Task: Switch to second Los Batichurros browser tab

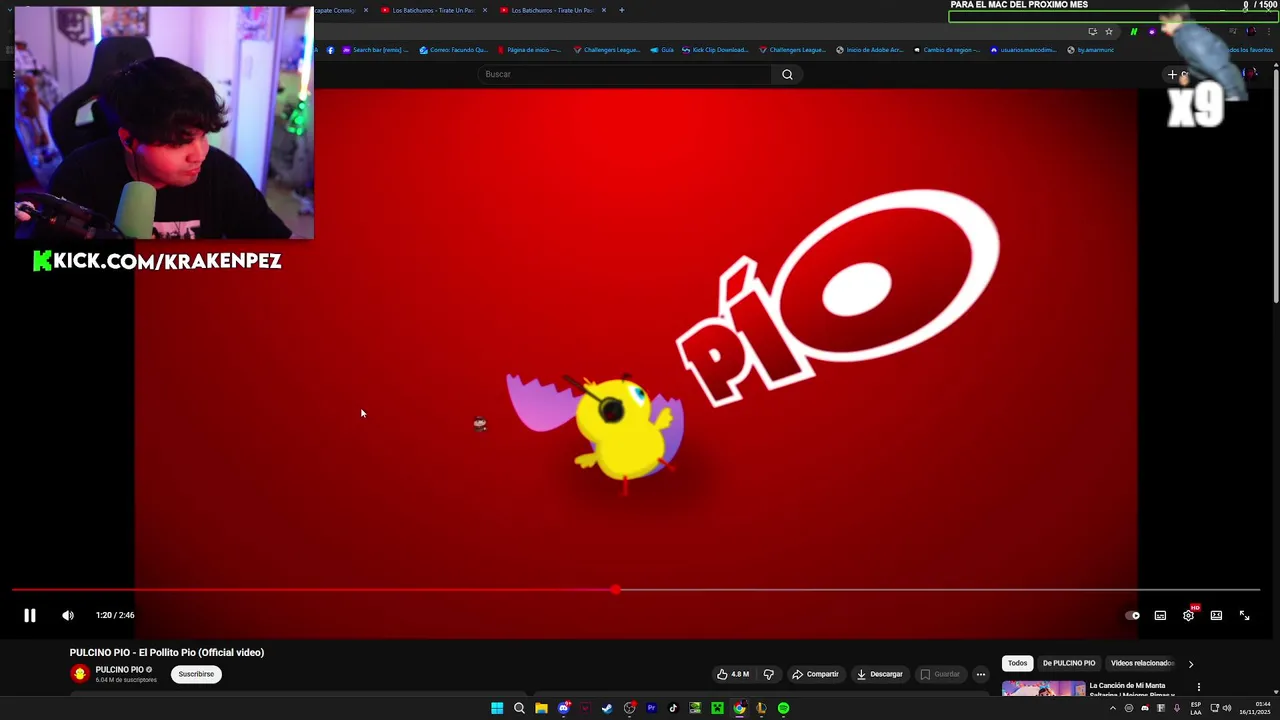Action: pos(553,10)
